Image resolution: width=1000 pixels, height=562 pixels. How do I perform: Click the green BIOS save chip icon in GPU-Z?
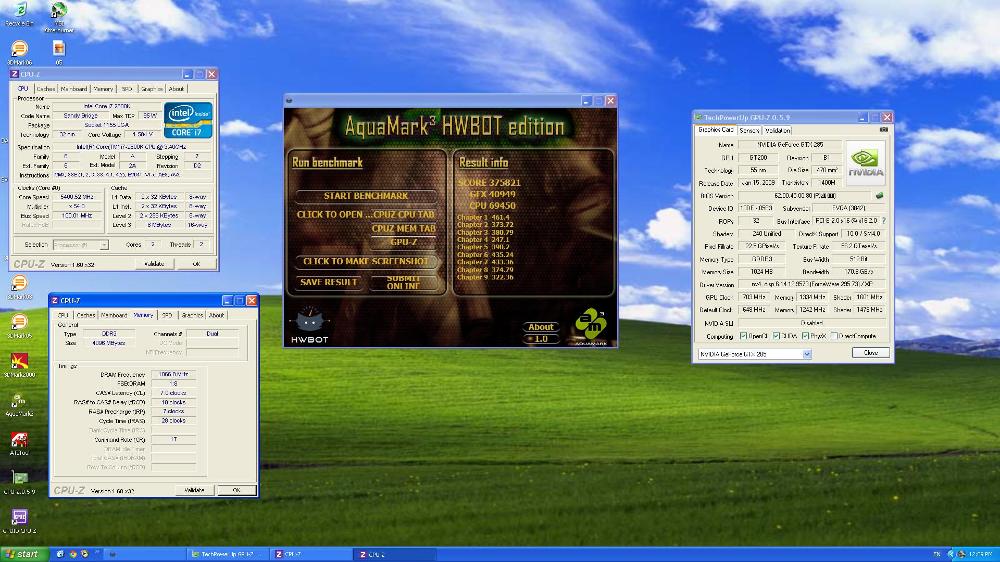pos(879,196)
